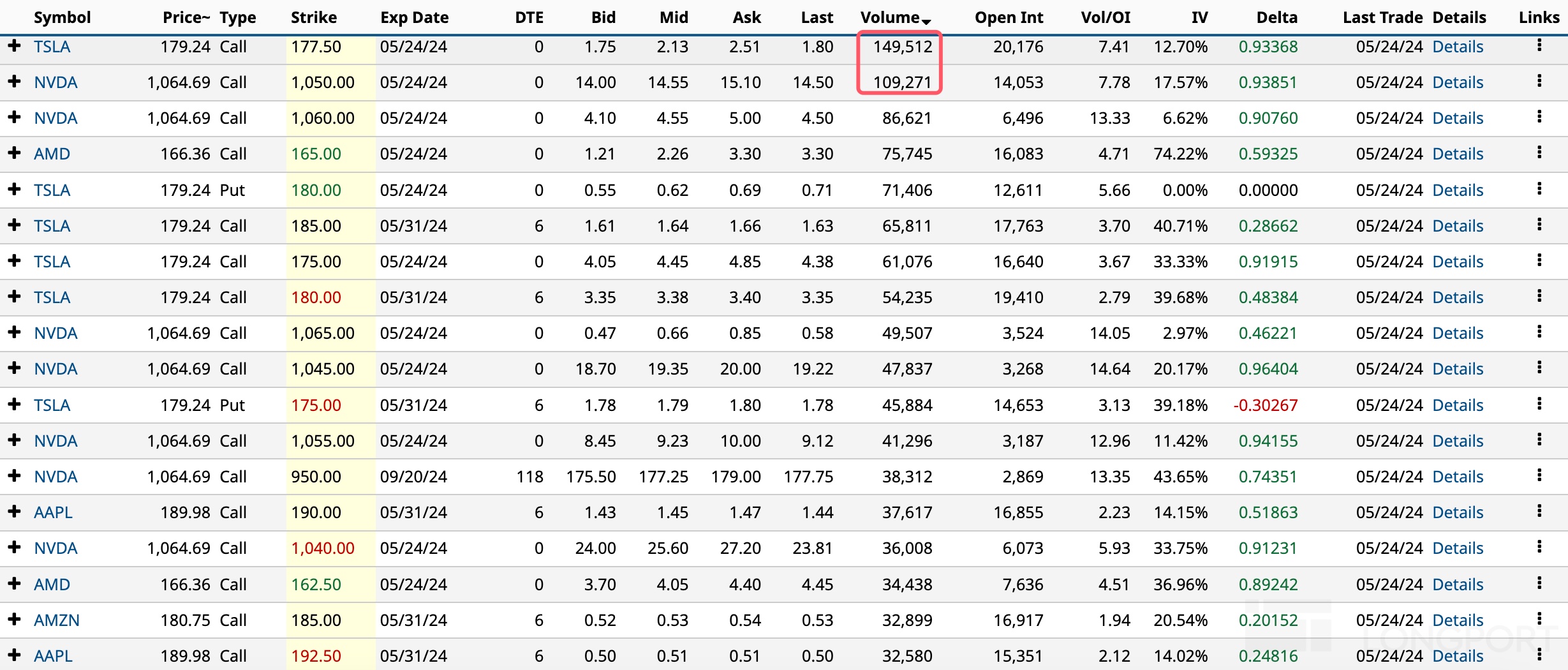This screenshot has height=670, width=1568.
Task: Open links menu for AMD 162.50 call
Action: (x=1539, y=583)
